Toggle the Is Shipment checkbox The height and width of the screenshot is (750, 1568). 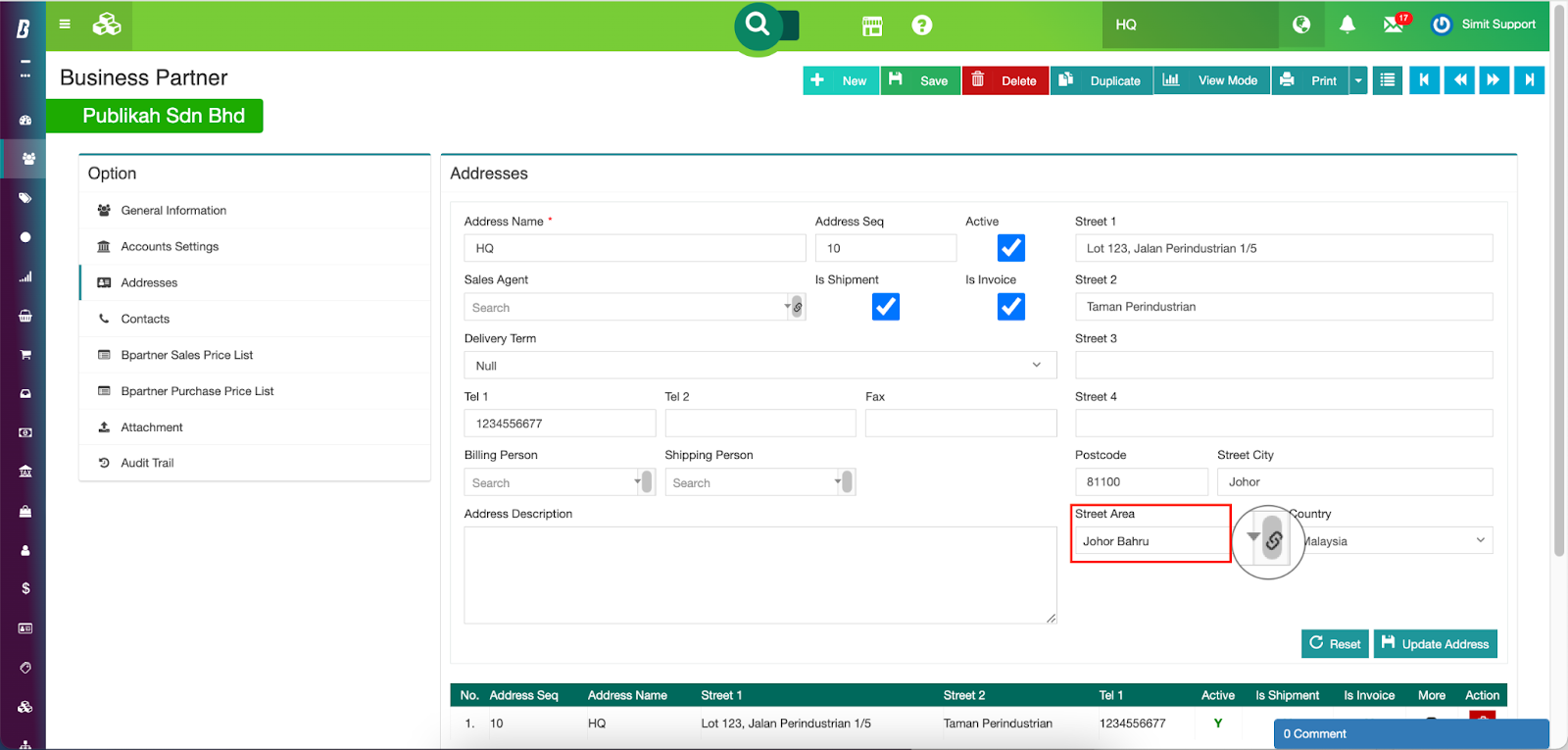[886, 307]
